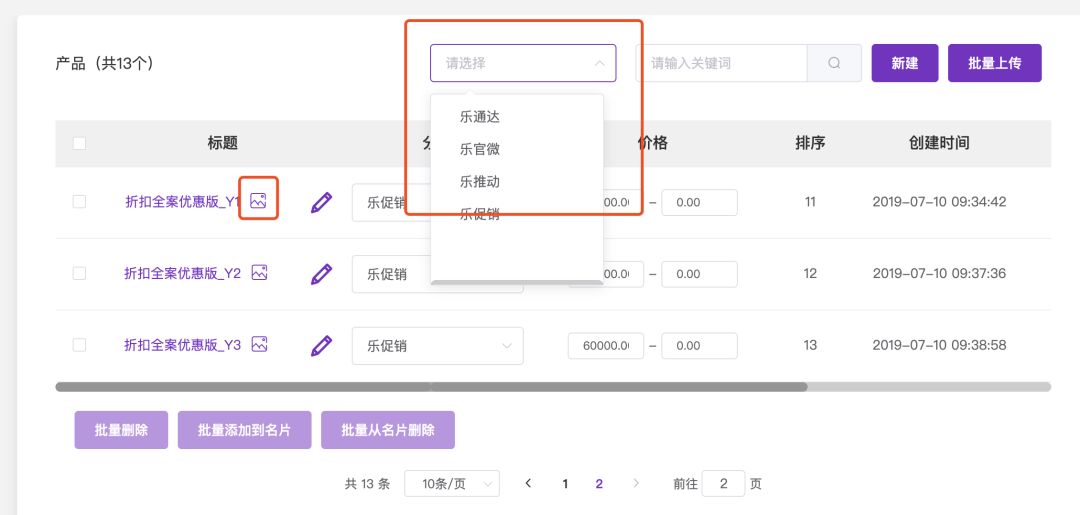Click the 新建 button
This screenshot has height=515, width=1080.
click(x=904, y=63)
